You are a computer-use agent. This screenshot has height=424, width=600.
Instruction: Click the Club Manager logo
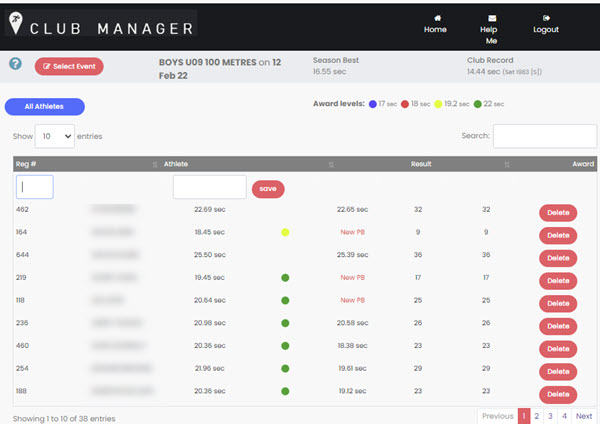[100, 25]
